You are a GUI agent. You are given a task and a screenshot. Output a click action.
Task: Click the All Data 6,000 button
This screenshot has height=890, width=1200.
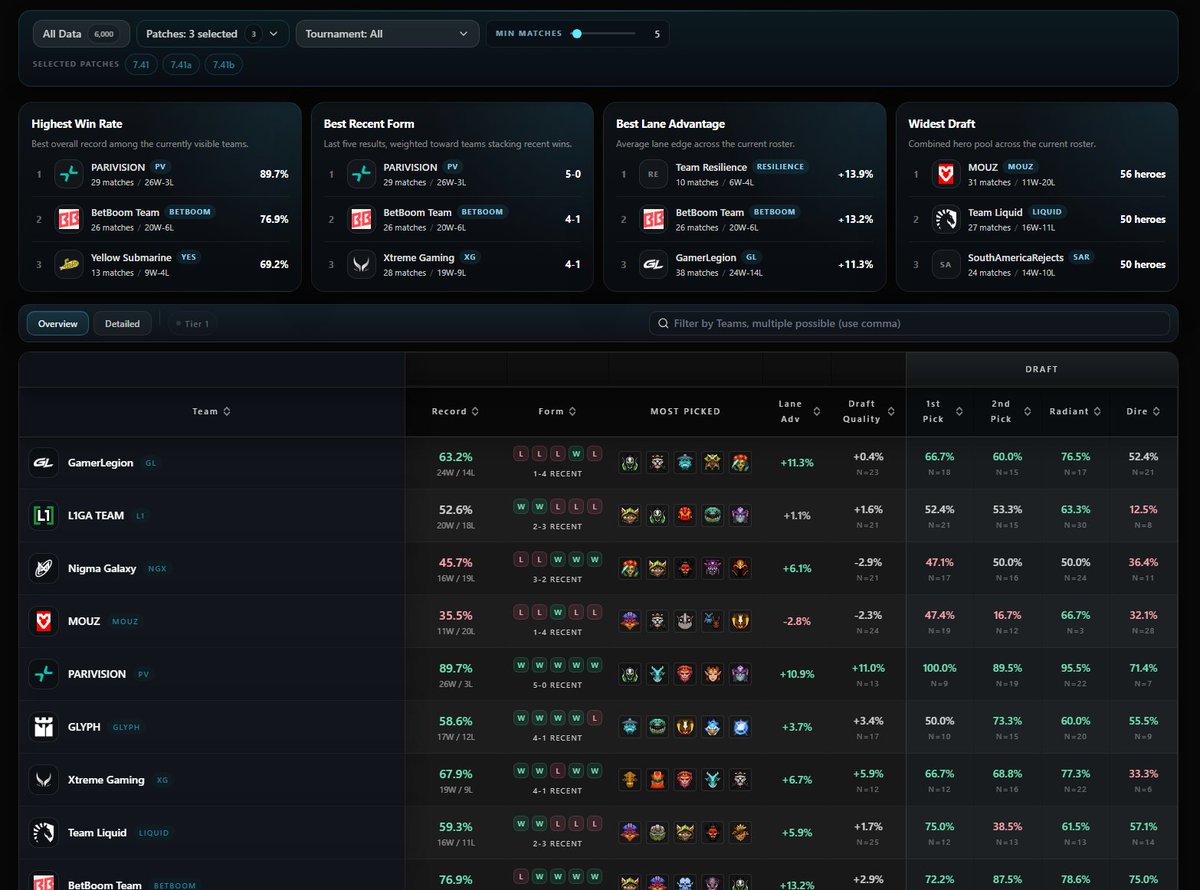(80, 34)
